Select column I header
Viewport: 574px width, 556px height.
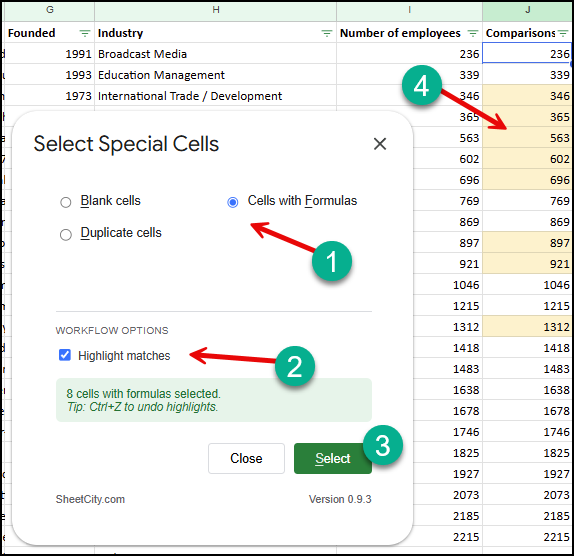coord(409,10)
